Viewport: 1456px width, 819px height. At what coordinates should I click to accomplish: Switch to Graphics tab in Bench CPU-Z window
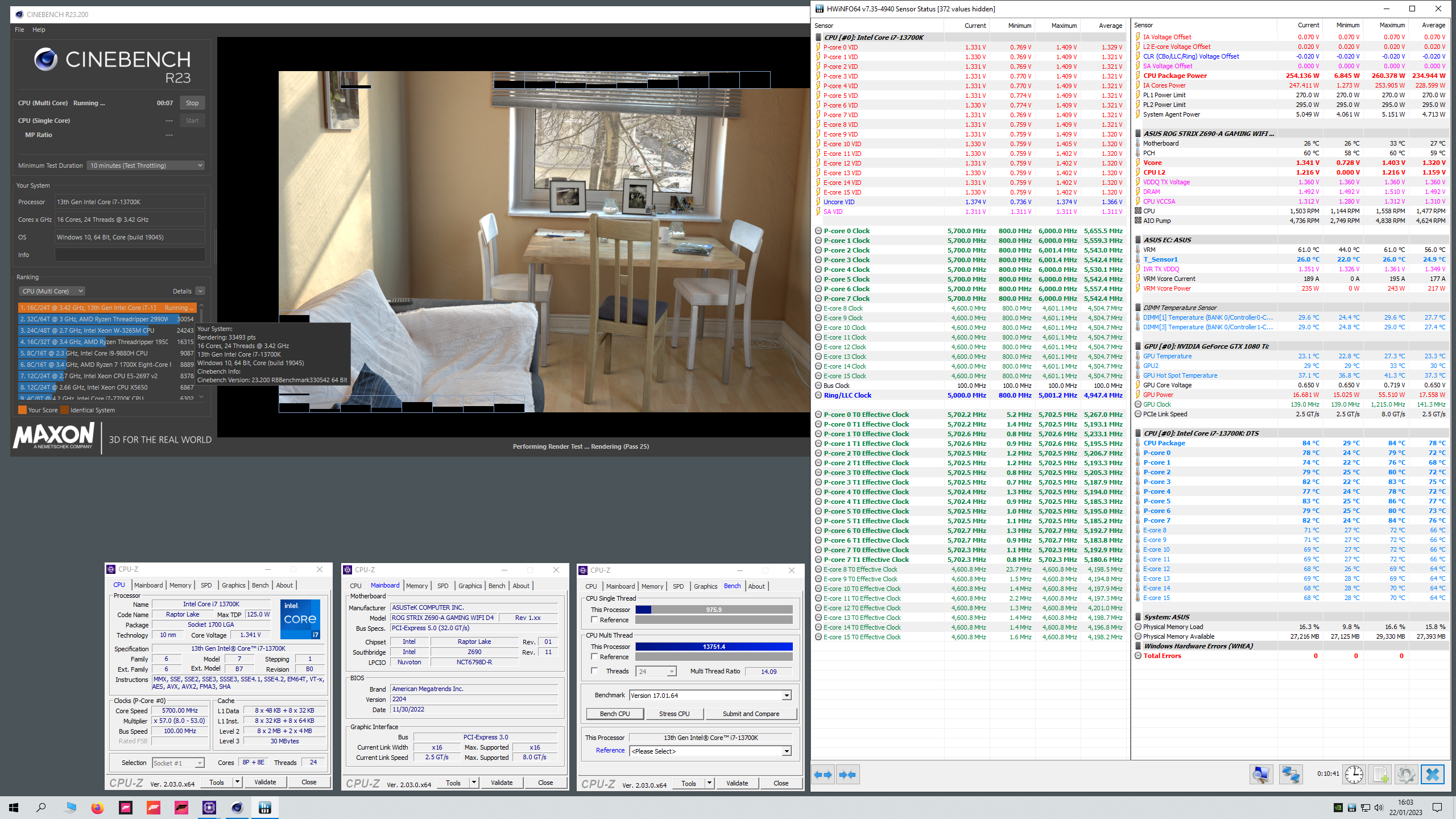[705, 586]
